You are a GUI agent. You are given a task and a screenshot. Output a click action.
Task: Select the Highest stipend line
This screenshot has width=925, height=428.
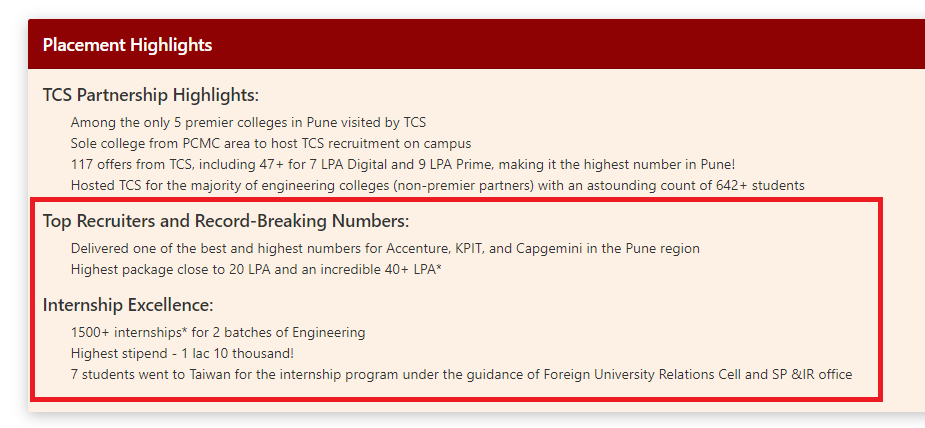[182, 354]
